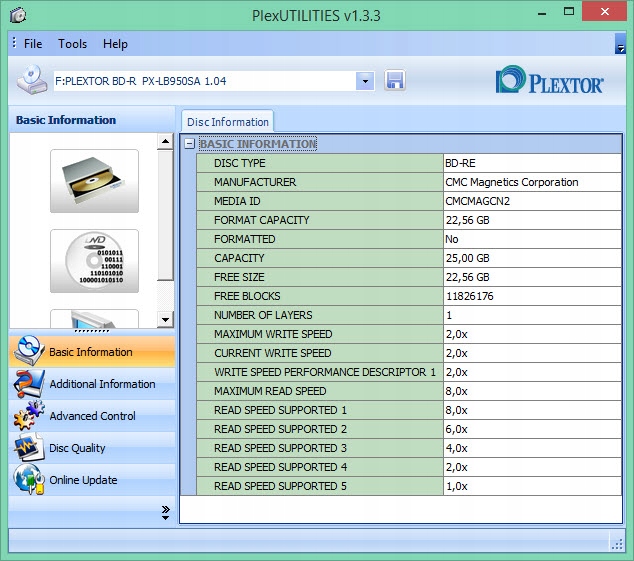The width and height of the screenshot is (634, 561).
Task: Click the Online Update globe icon
Action: pyautogui.click(x=28, y=479)
